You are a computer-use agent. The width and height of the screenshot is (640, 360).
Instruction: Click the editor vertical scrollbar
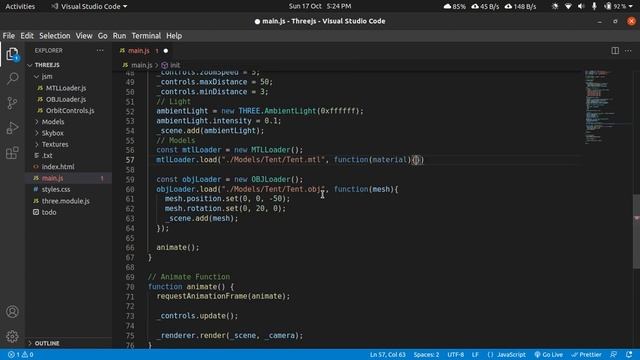pos(636,231)
